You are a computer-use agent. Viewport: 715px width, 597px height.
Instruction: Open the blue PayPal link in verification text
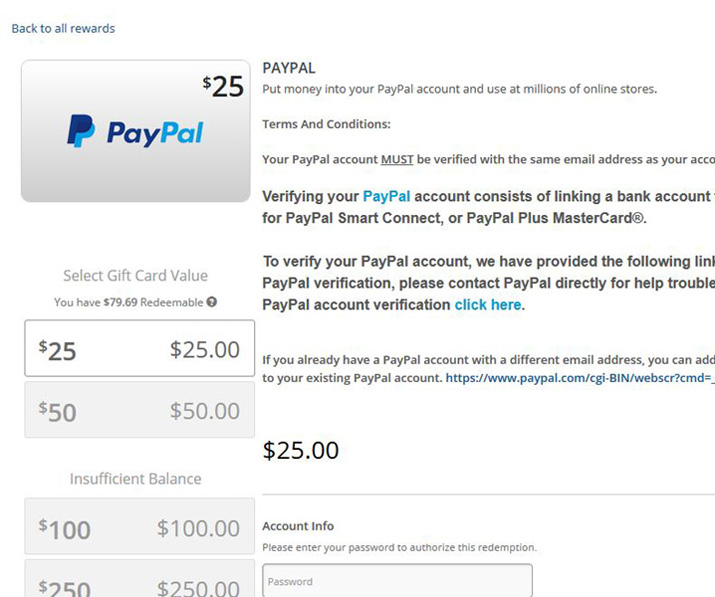coord(386,196)
